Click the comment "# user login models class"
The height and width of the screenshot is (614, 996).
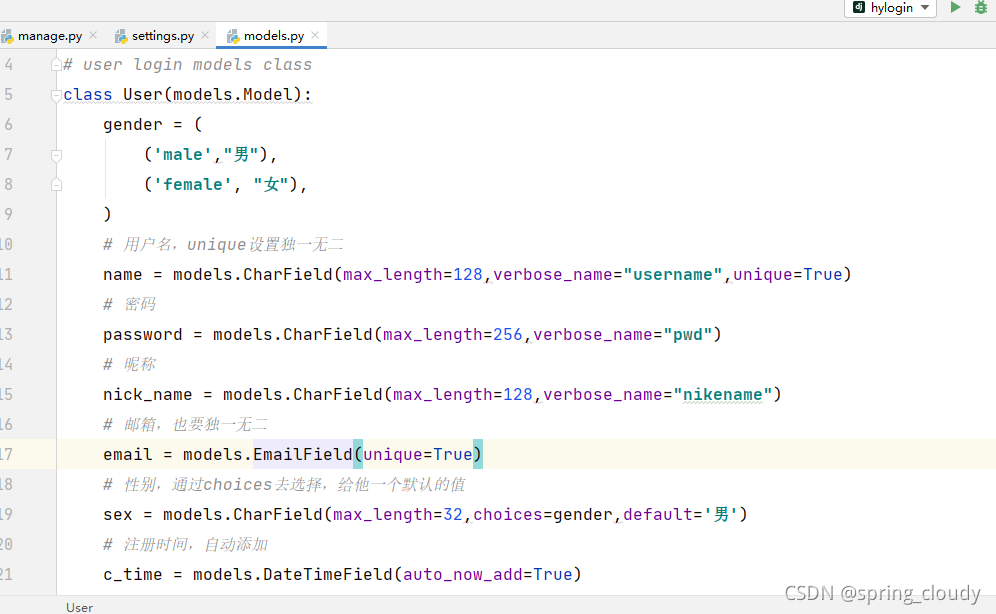188,65
